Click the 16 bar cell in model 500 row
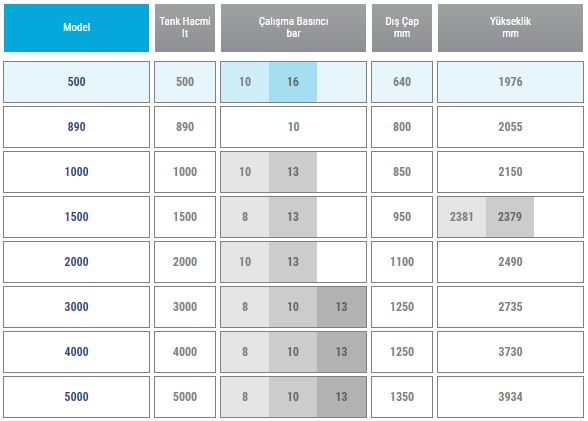Image resolution: width=588 pixels, height=421 pixels. click(x=293, y=82)
